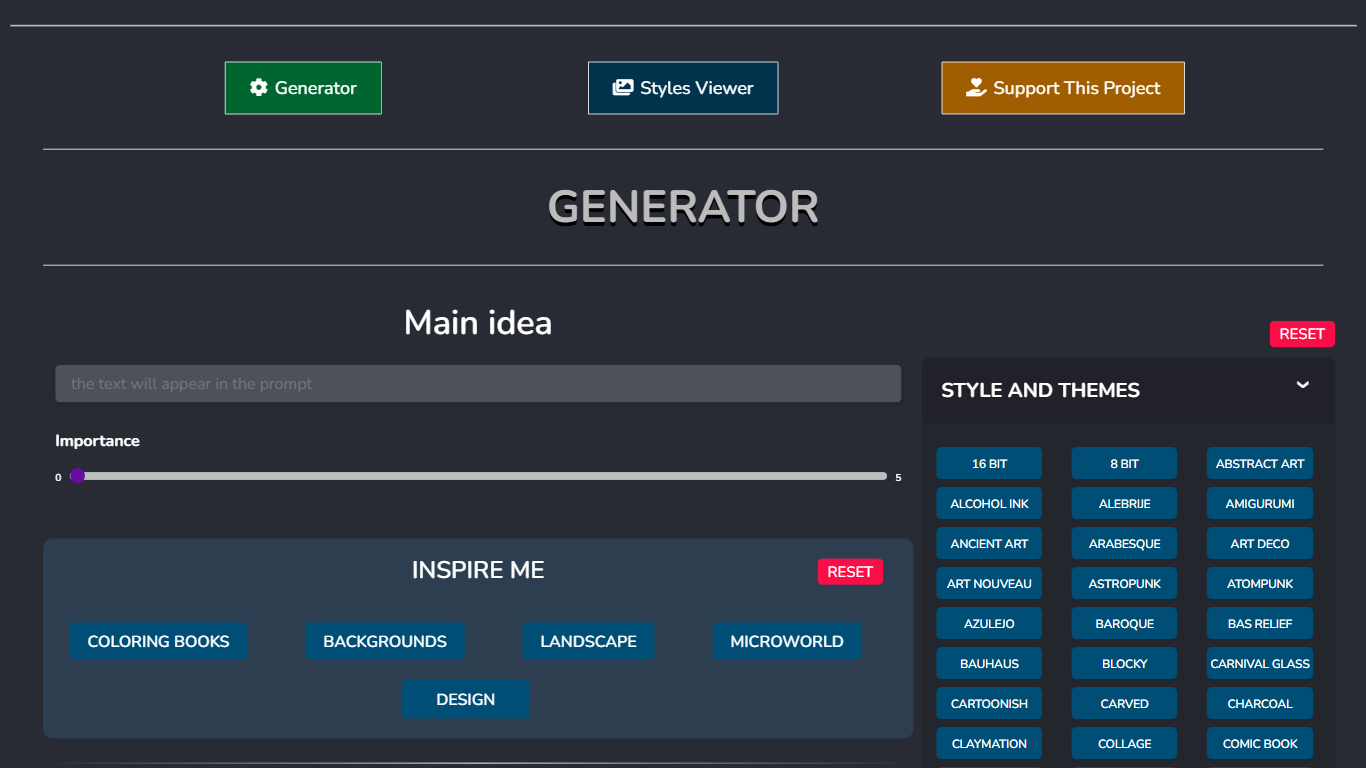Pick the DESIGN inspiration
The image size is (1366, 768).
tap(465, 699)
